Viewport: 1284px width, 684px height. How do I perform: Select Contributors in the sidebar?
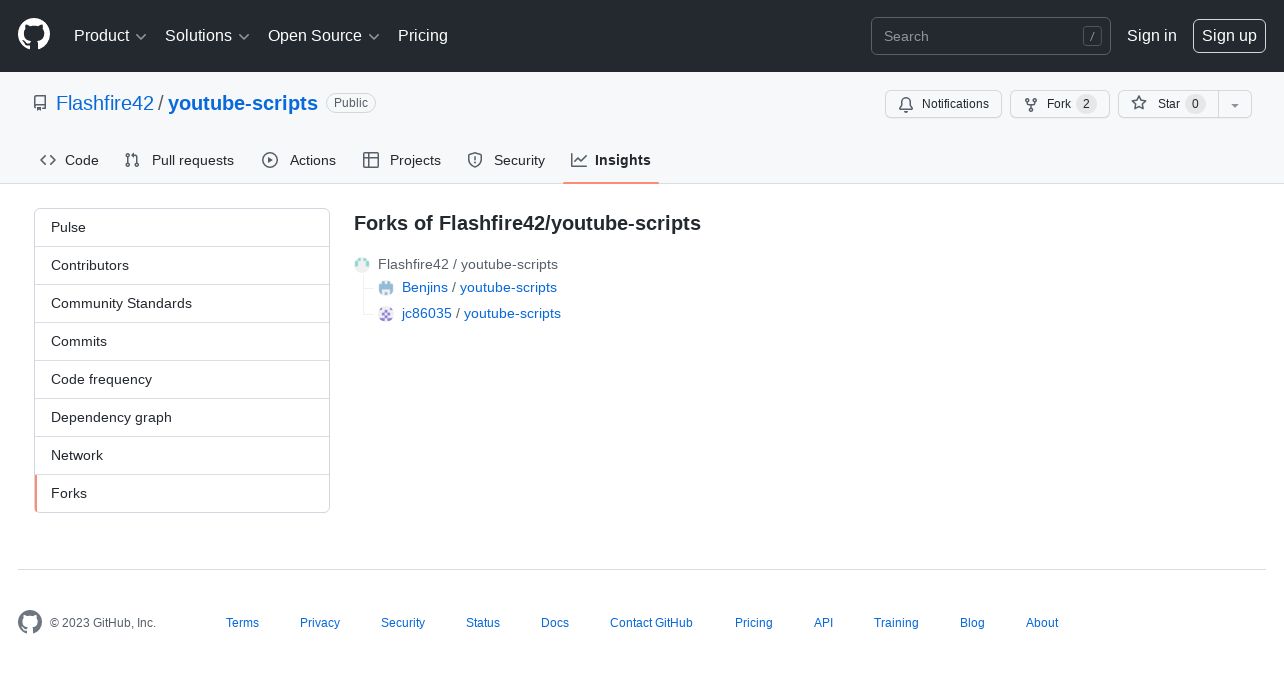(x=182, y=266)
